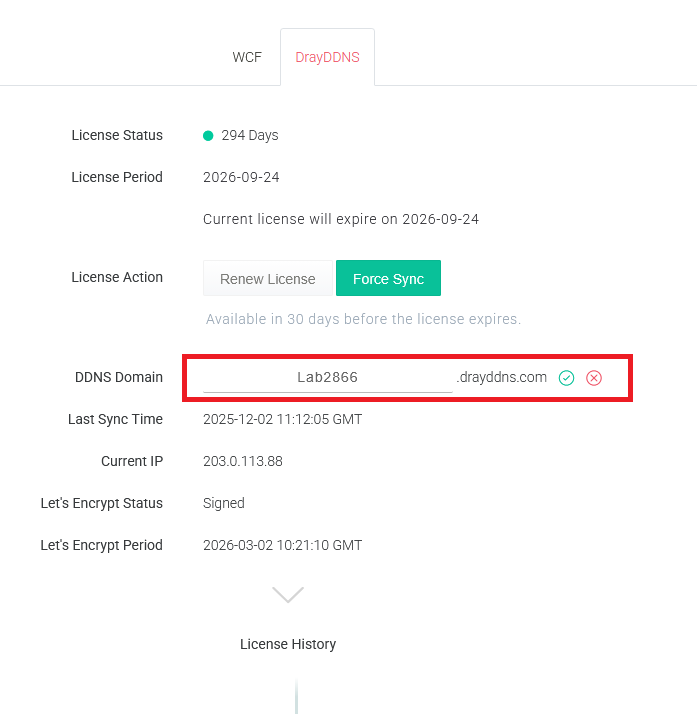This screenshot has width=697, height=714.
Task: Select the '294 Days' license status text
Action: pyautogui.click(x=250, y=135)
